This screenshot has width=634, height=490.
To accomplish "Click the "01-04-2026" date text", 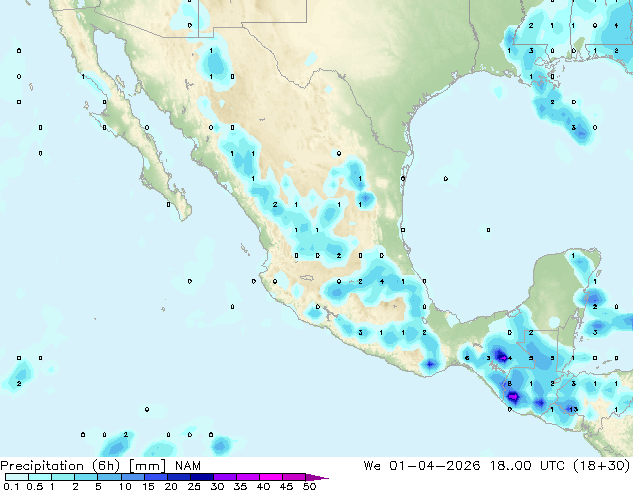I will point(435,466).
